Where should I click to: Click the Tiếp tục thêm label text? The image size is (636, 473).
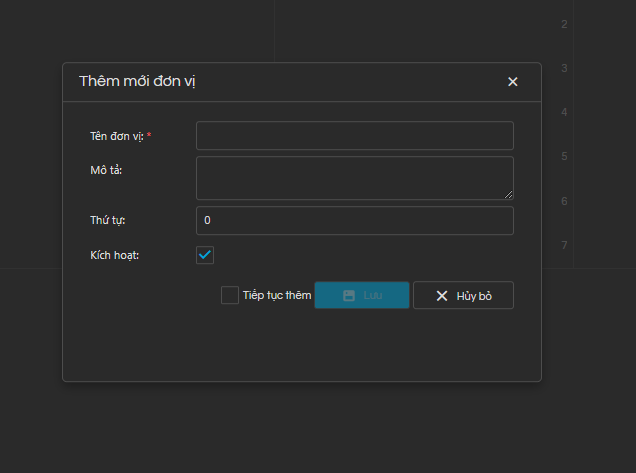[277, 296]
